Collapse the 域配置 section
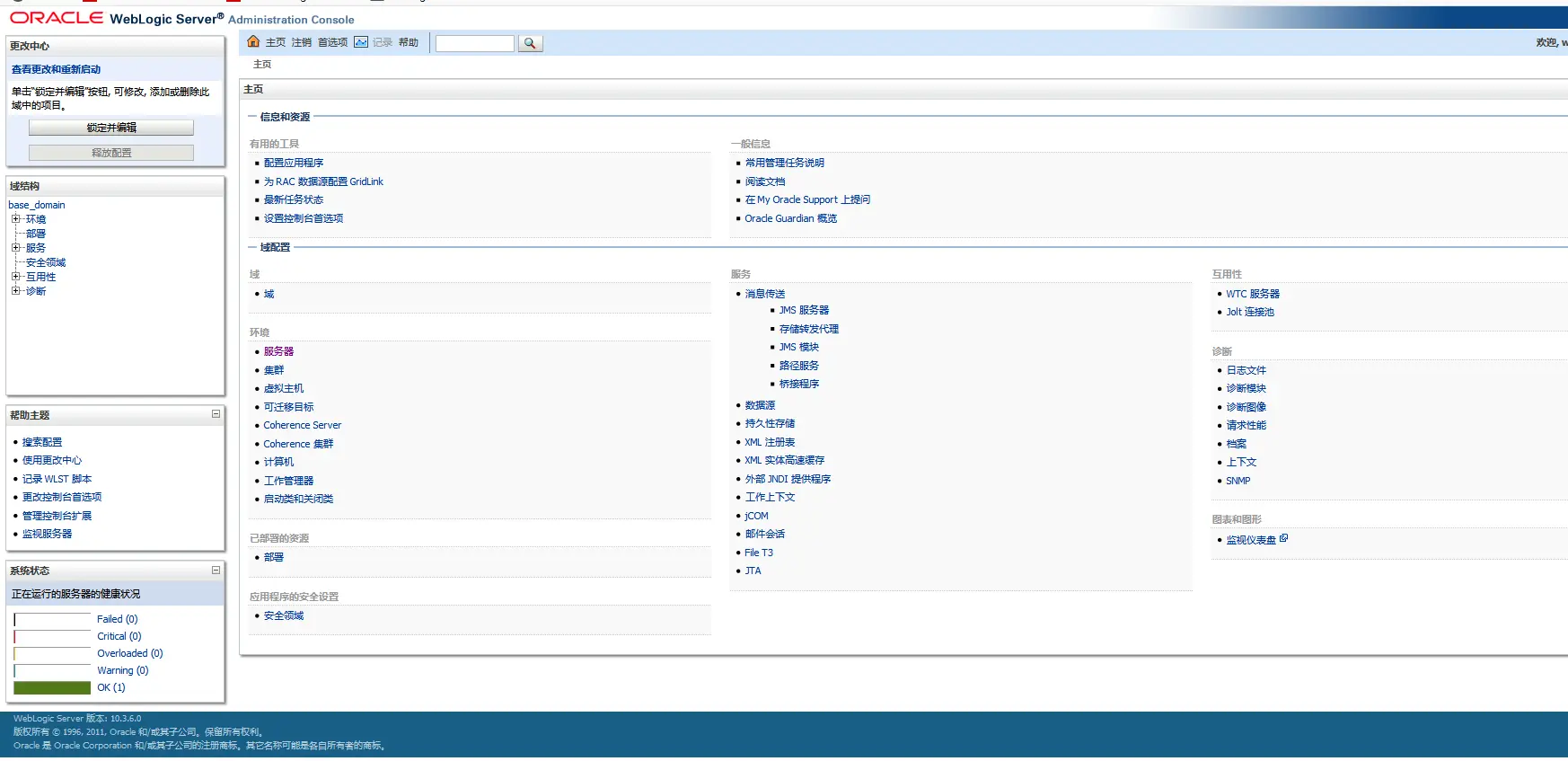Screen dimensions: 1568x761 pyautogui.click(x=251, y=246)
